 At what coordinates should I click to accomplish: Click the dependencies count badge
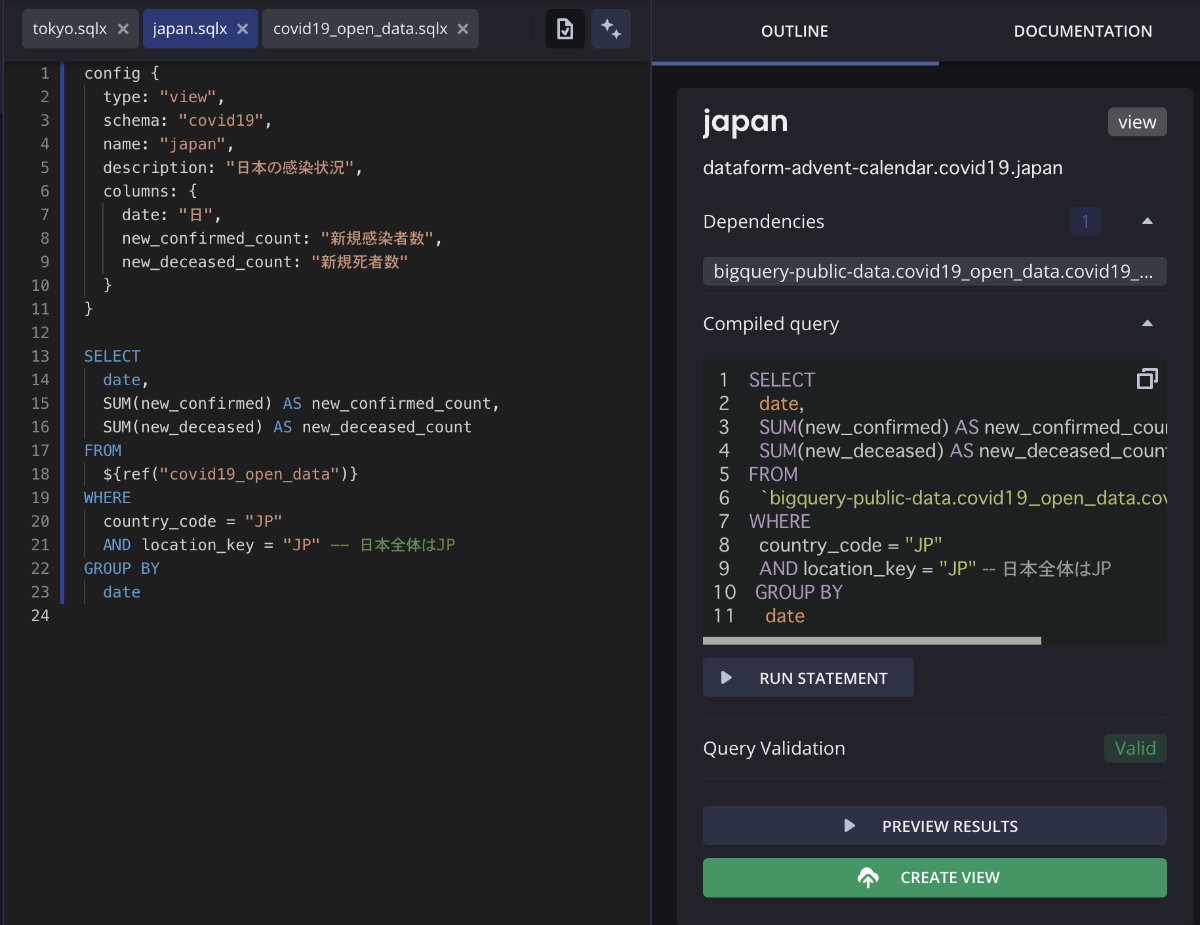pyautogui.click(x=1086, y=221)
